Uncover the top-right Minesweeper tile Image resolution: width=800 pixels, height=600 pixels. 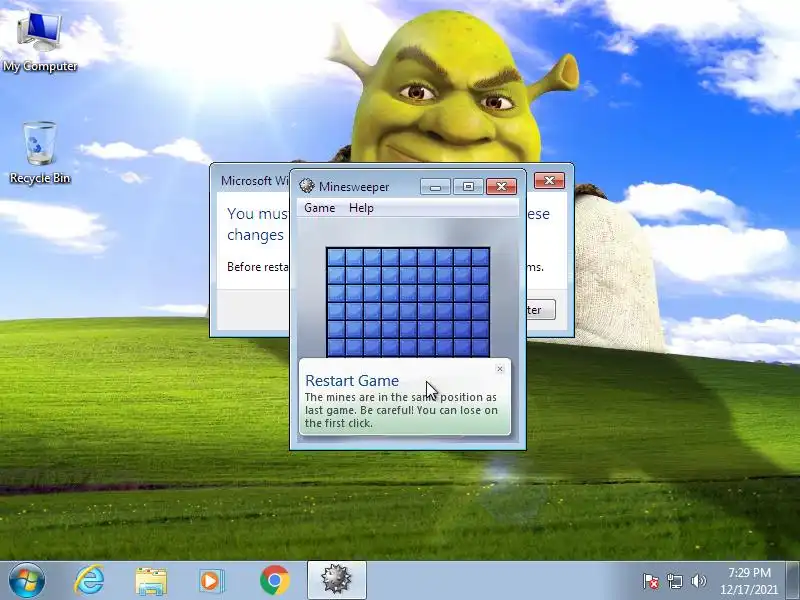tap(480, 257)
